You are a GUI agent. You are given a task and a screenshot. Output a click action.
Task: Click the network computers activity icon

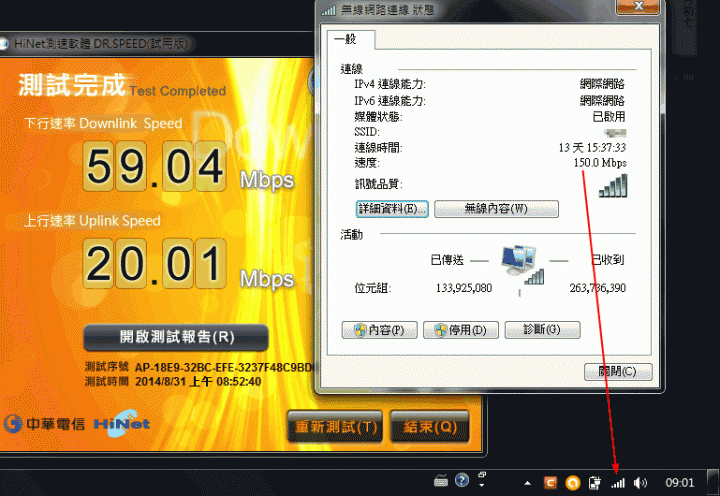point(523,264)
